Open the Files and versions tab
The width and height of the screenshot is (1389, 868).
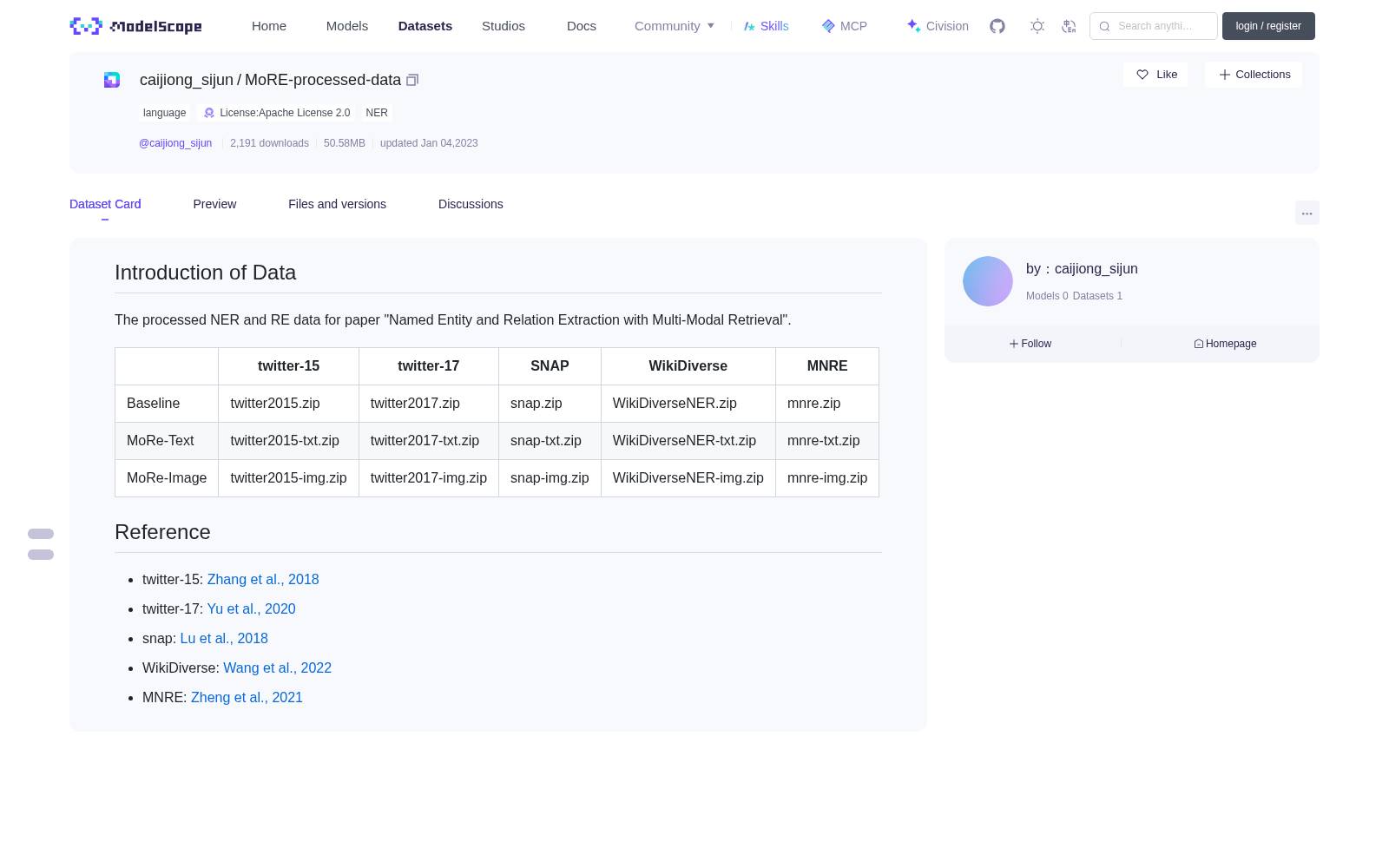point(337,204)
